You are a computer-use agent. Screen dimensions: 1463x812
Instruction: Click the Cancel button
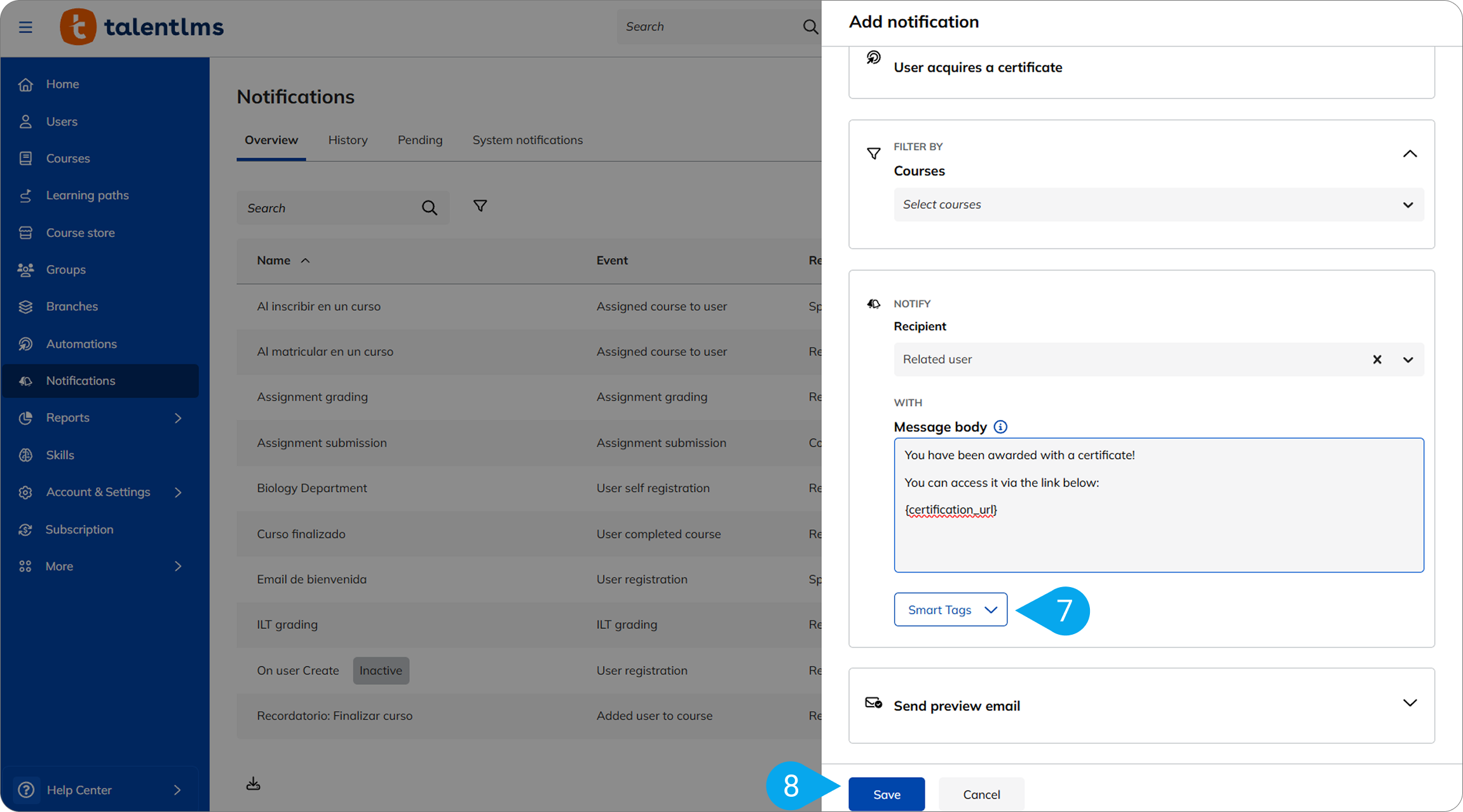point(981,794)
